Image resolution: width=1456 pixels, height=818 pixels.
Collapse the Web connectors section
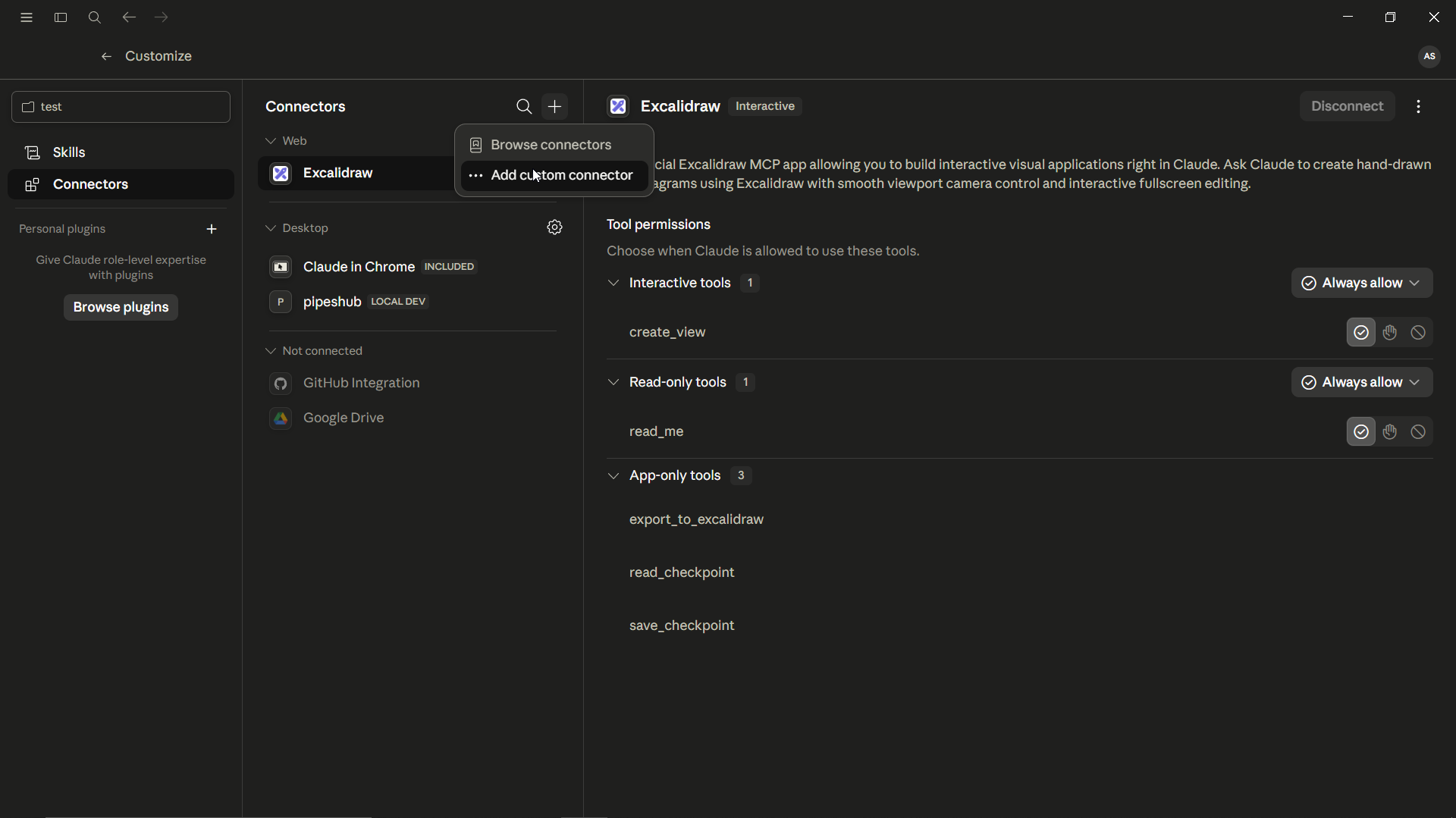(x=271, y=141)
